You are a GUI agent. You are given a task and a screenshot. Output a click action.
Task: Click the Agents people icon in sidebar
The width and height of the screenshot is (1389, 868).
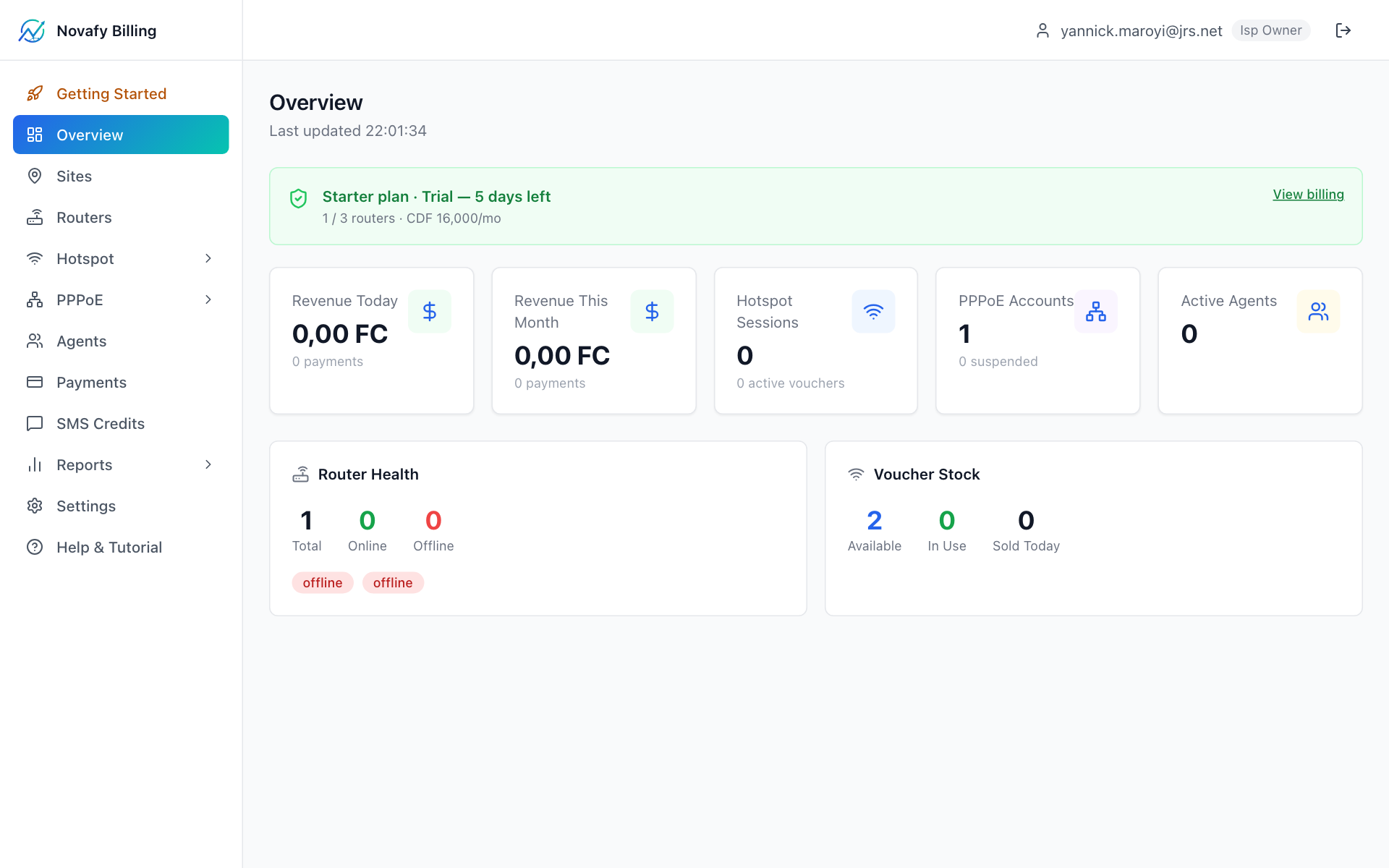coord(35,341)
